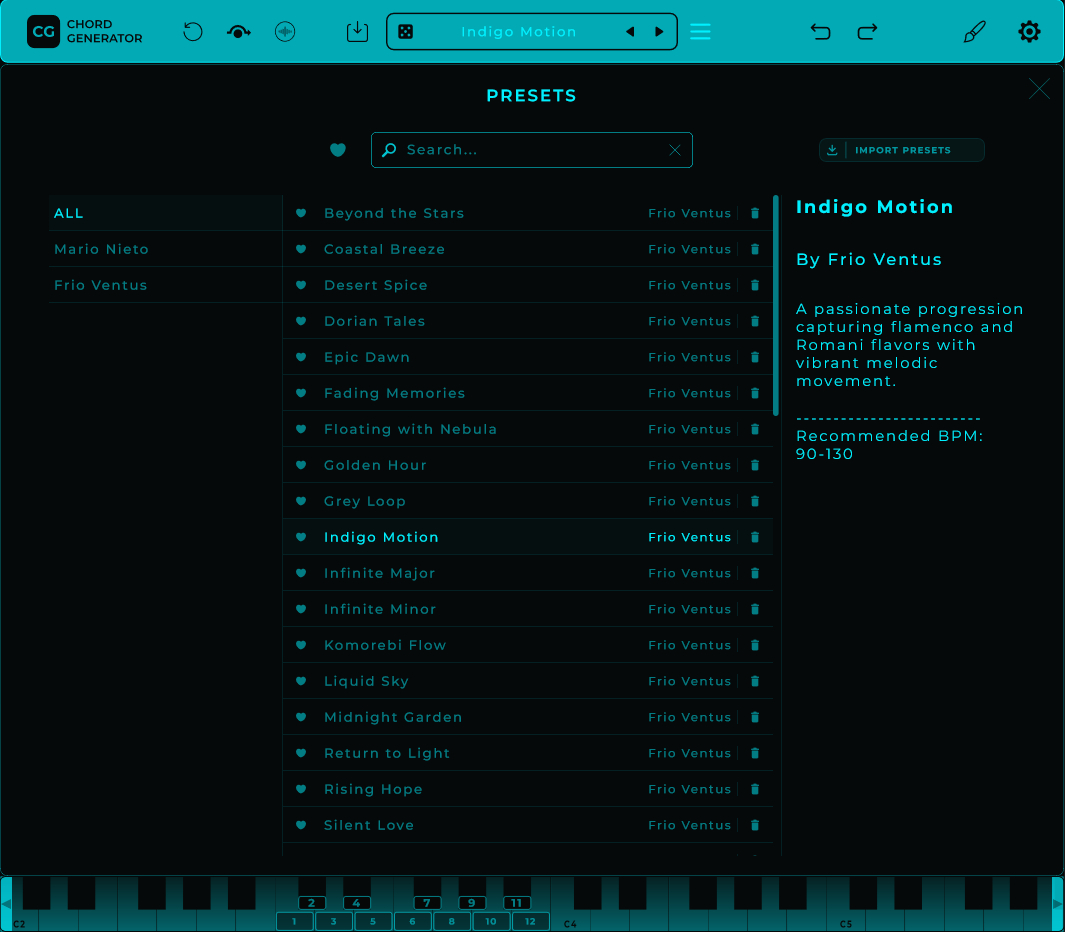Click the preset list vertical scrollbar
Image resolution: width=1065 pixels, height=932 pixels.
click(776, 306)
